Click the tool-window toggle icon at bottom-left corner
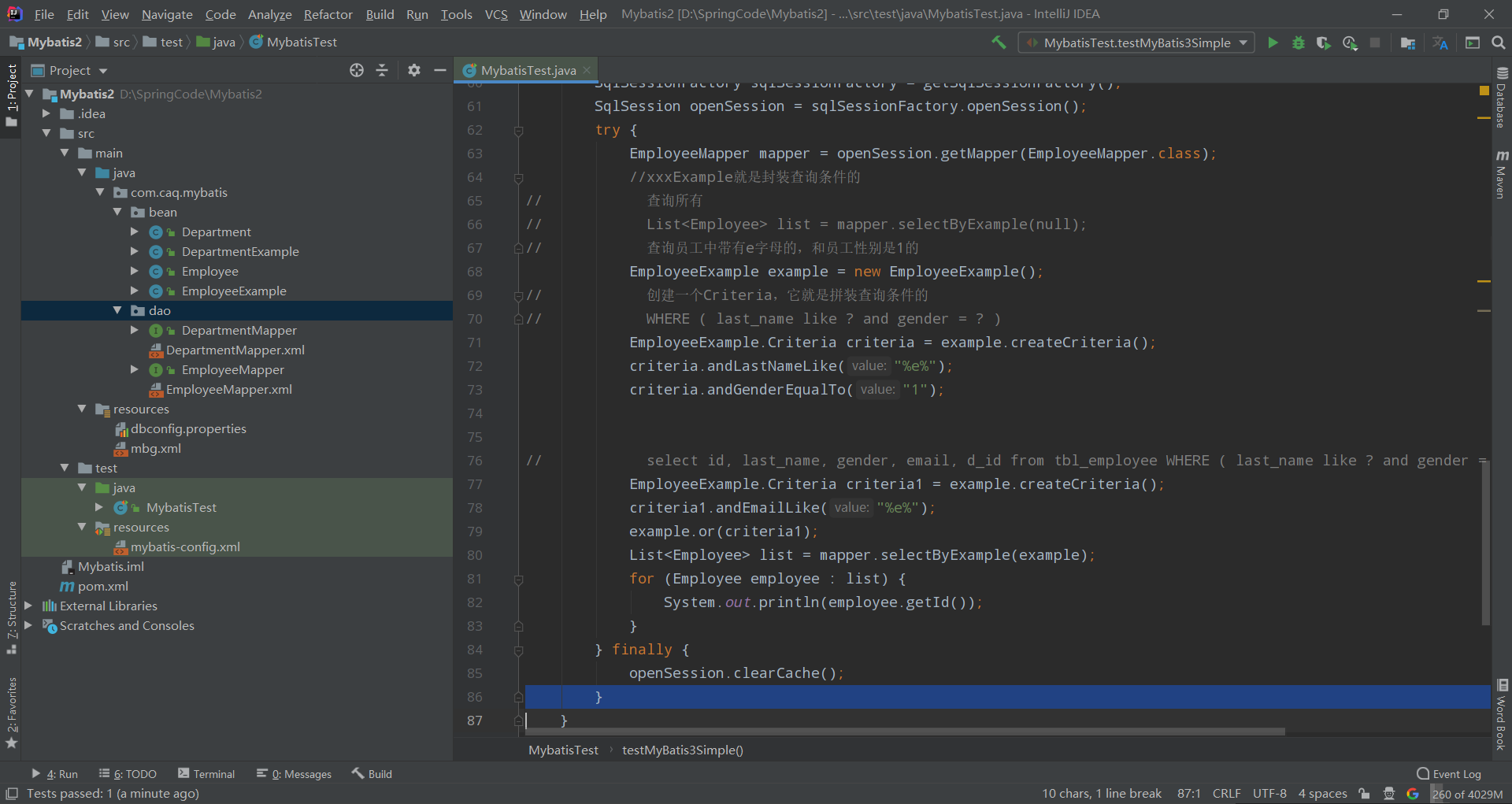Screen dimensions: 1512x804 click(x=12, y=794)
